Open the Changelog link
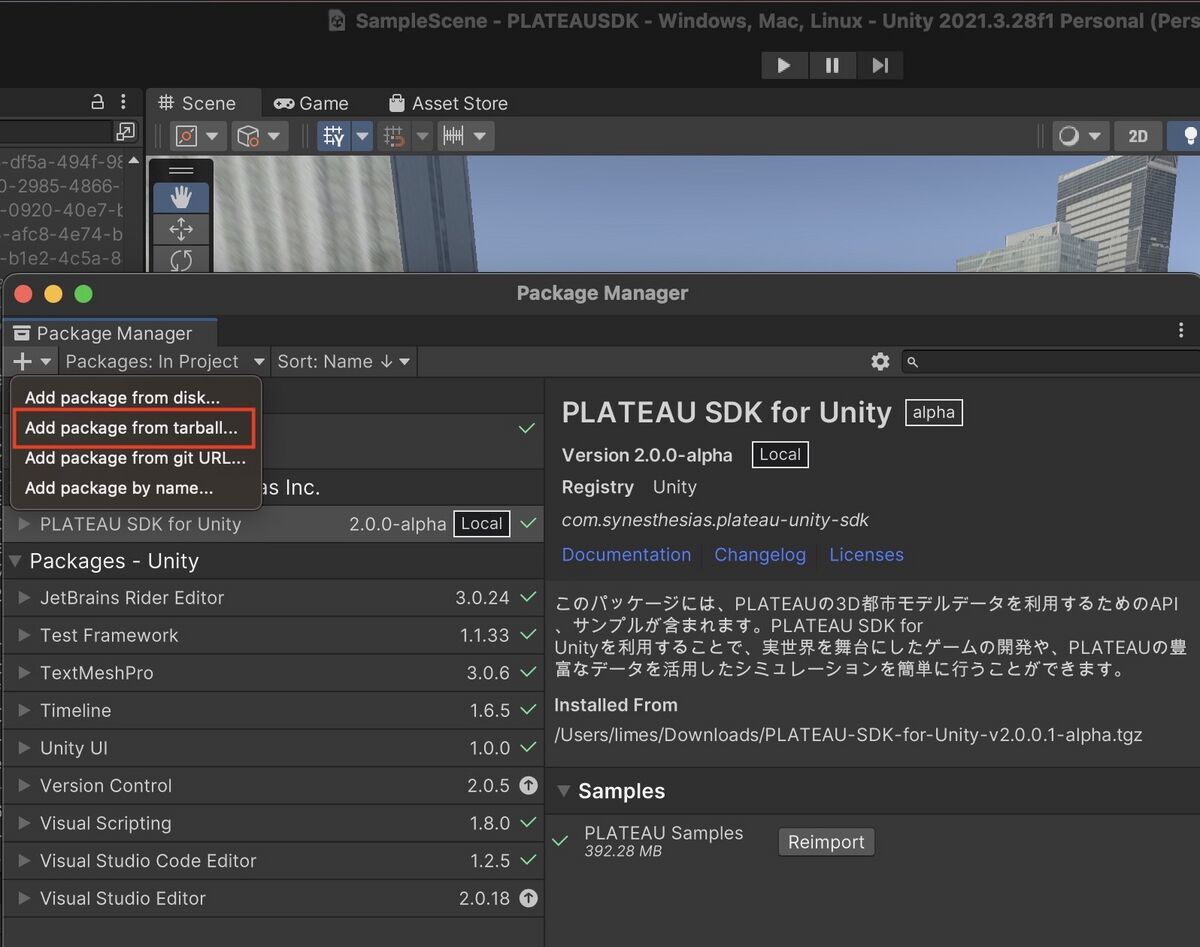The height and width of the screenshot is (947, 1200). pyautogui.click(x=760, y=555)
